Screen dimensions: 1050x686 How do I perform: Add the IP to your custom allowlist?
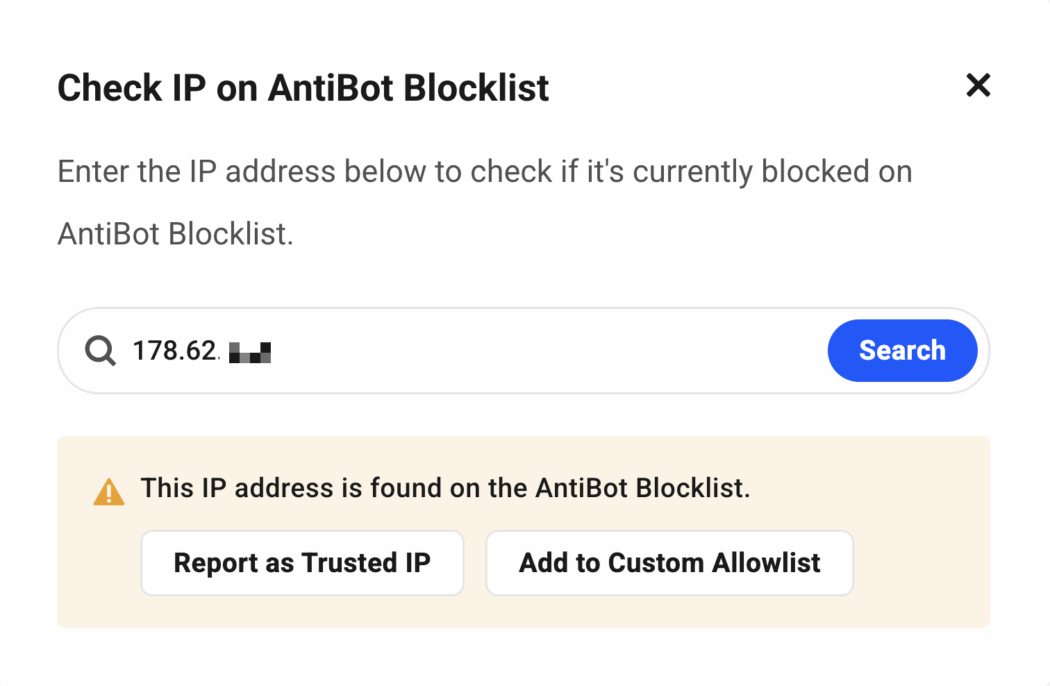click(669, 562)
